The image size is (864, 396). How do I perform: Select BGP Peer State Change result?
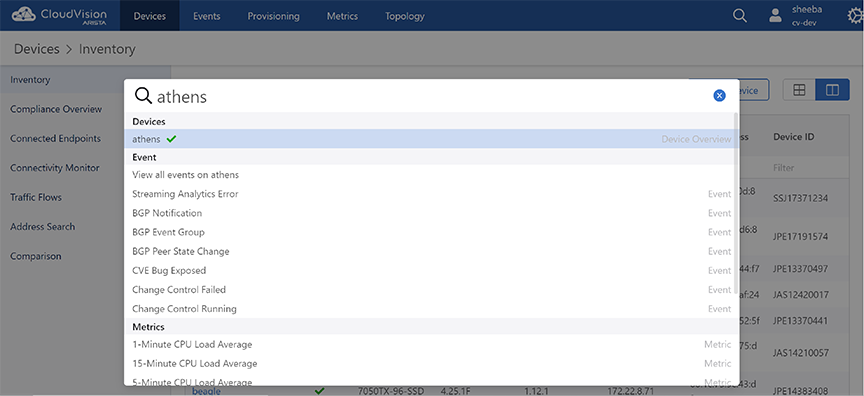tap(431, 252)
